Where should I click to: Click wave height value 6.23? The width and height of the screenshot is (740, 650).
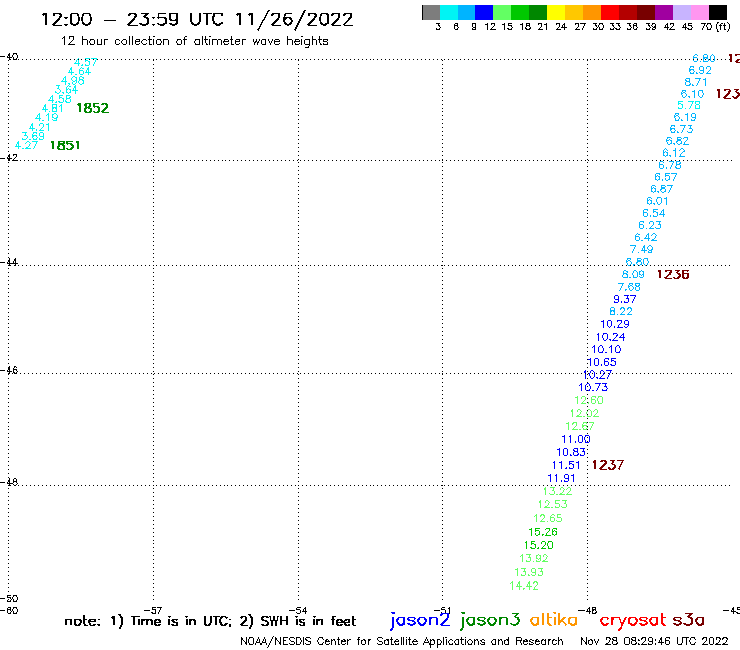[x=650, y=225]
